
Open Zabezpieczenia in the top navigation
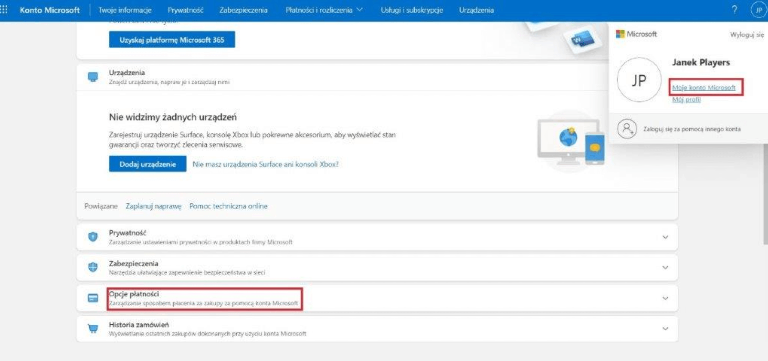[243, 10]
